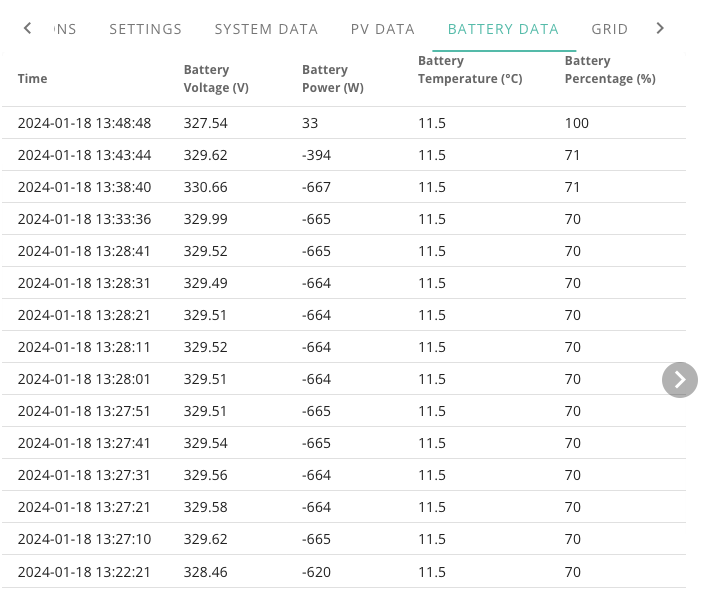This screenshot has width=701, height=601.
Task: Click voltage value 327.54
Action: 205,123
